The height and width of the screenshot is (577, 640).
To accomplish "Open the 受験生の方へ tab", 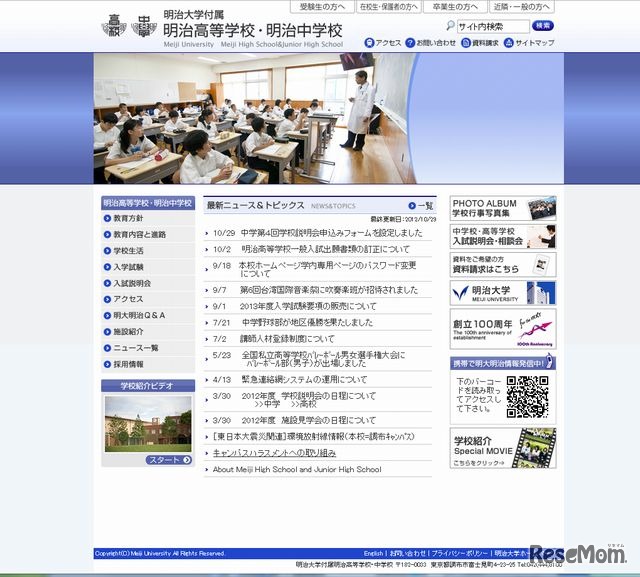I will pos(322,7).
